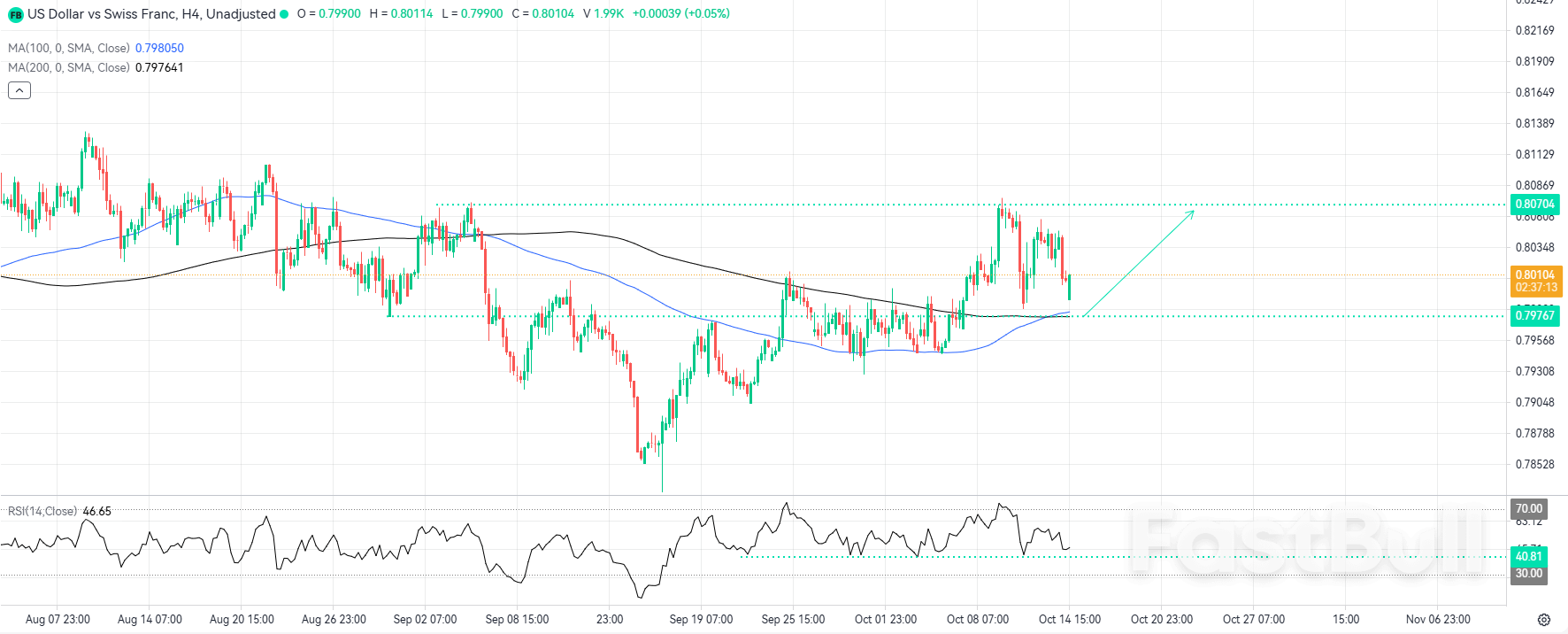Click the 30.00 RSI oversold label
This screenshot has height=634, width=1568.
tap(1528, 574)
